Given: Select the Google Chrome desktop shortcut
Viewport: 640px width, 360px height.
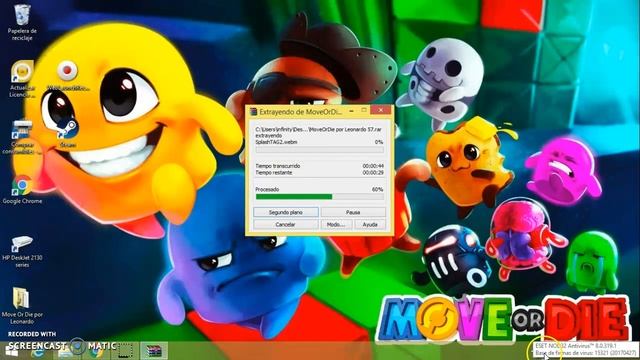Looking at the screenshot, I should pos(22,190).
